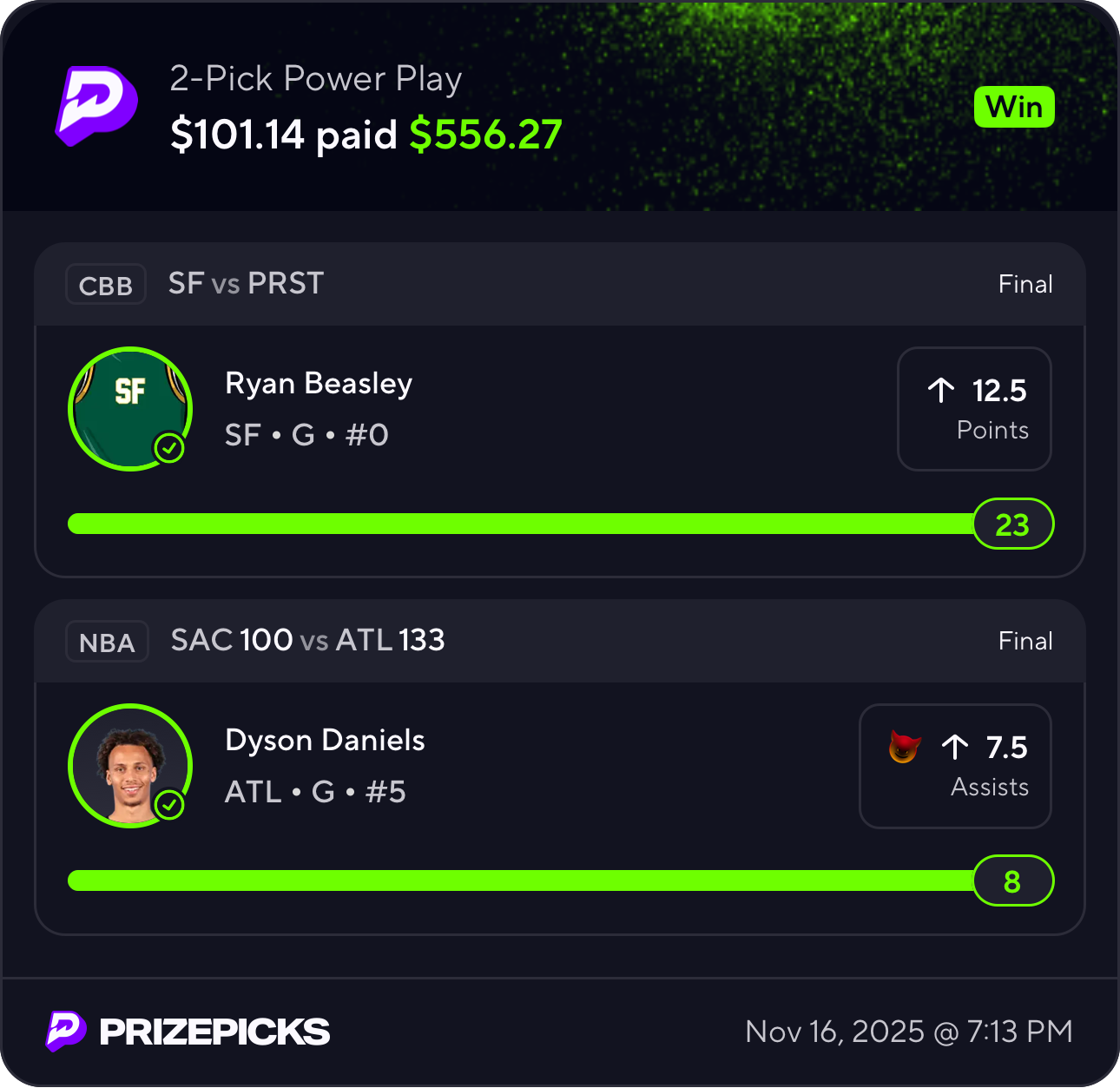Click the SAC 100 vs ATL 133 score

(x=307, y=641)
